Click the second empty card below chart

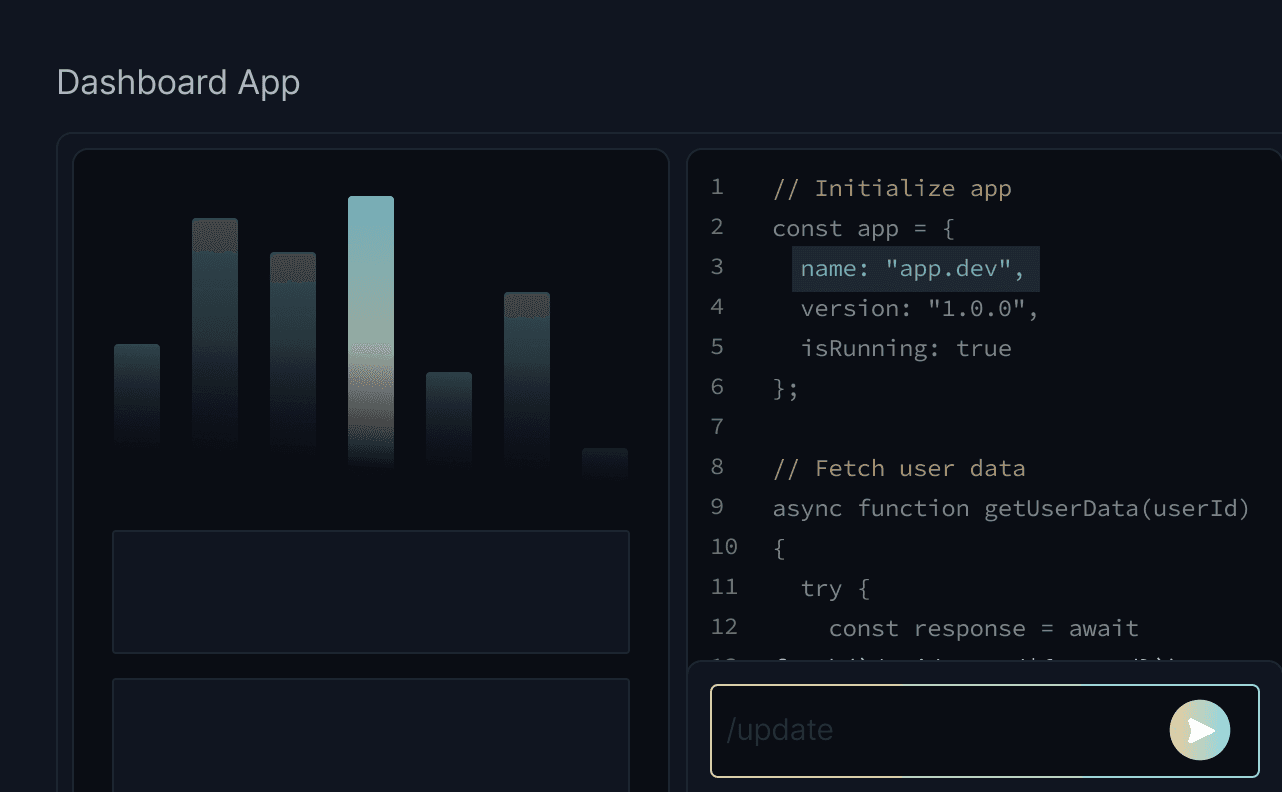371,735
